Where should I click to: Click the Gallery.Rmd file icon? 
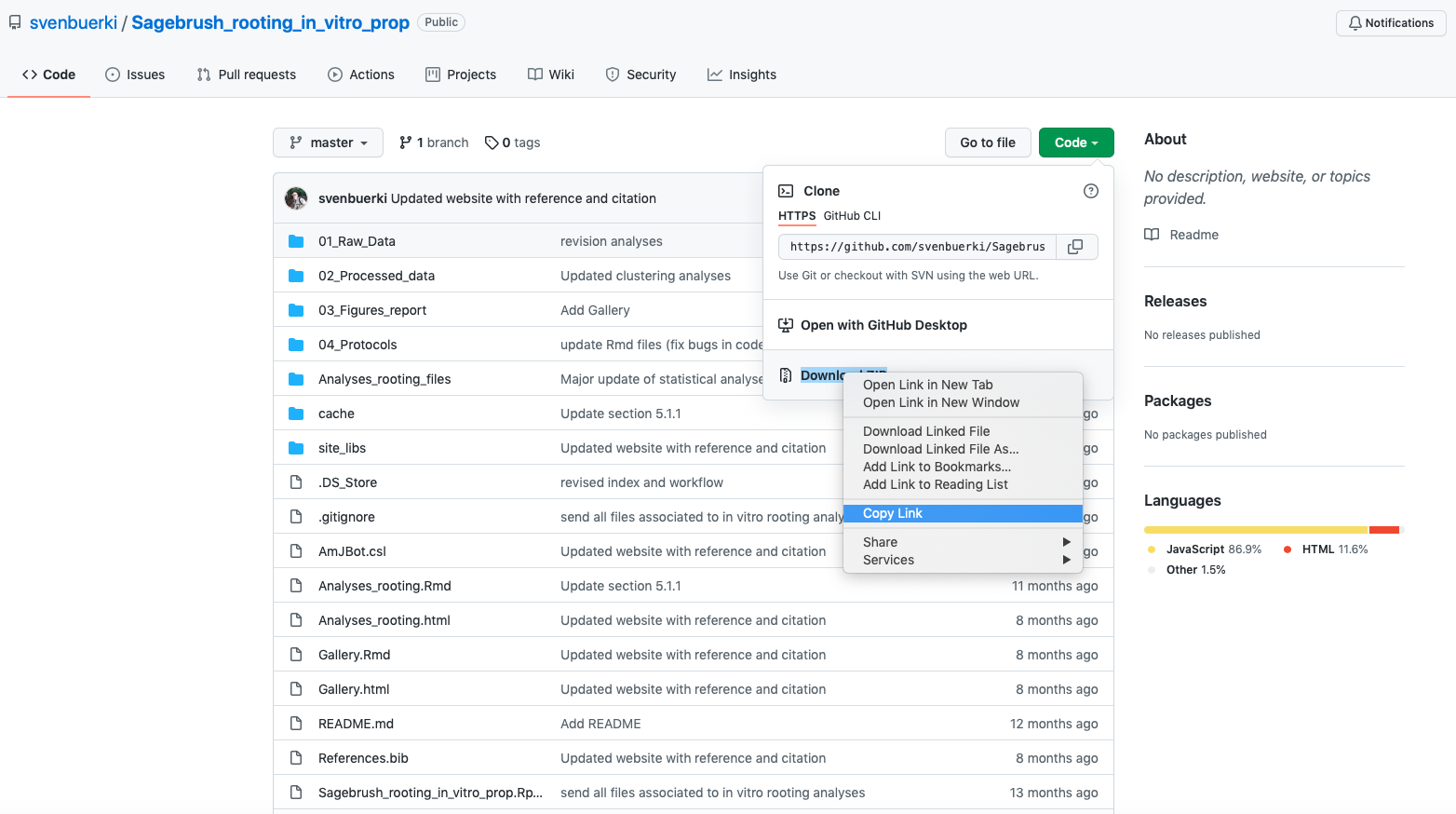pyautogui.click(x=296, y=655)
